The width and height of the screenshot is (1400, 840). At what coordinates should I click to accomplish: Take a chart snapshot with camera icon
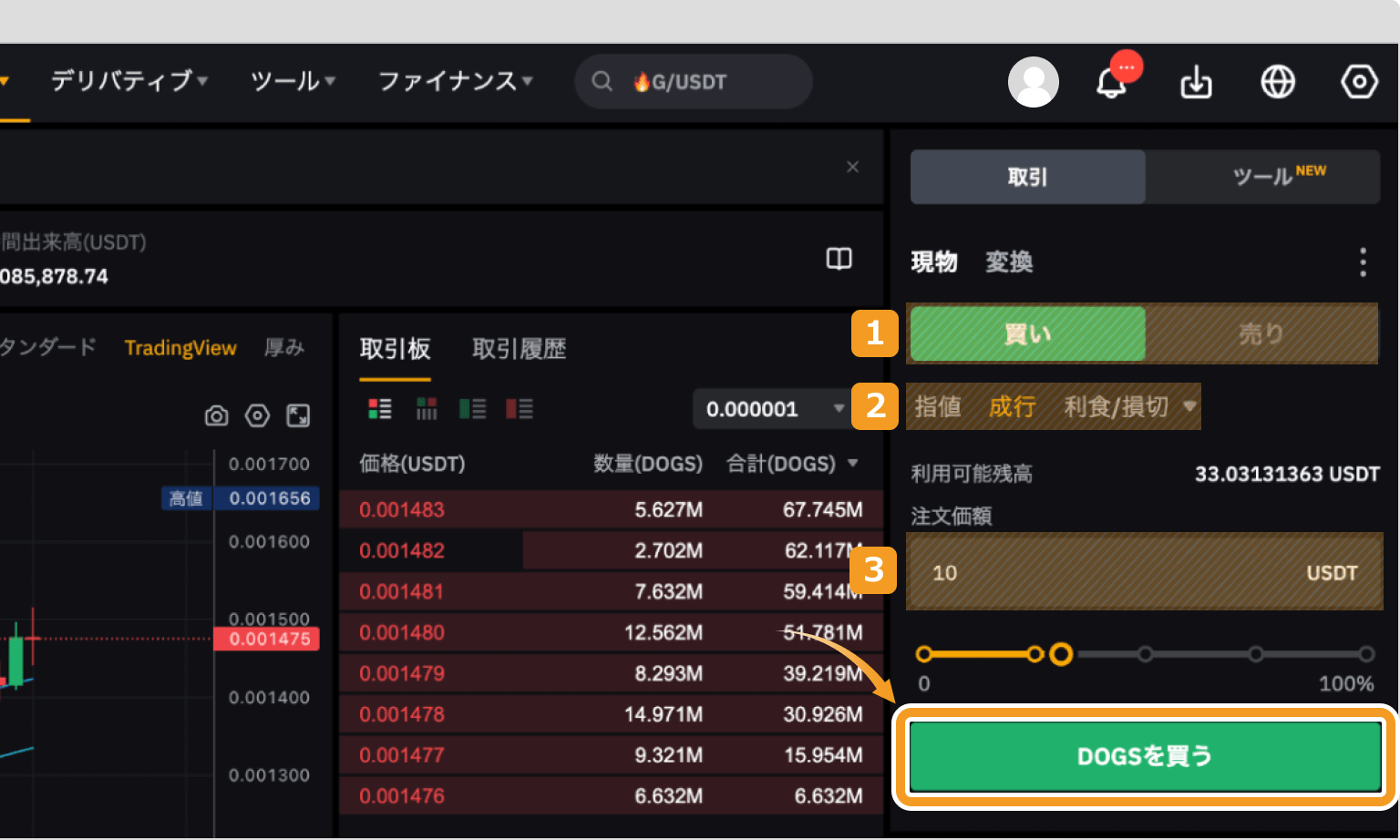click(217, 415)
